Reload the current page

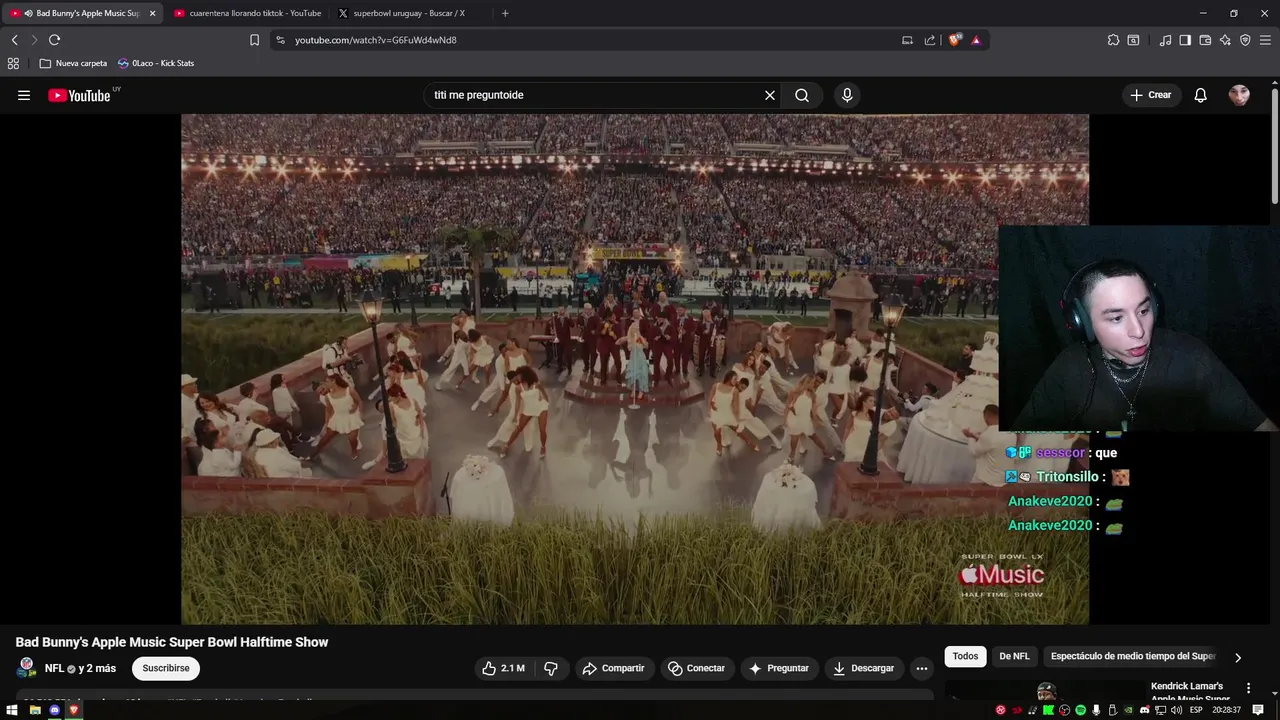coord(54,40)
